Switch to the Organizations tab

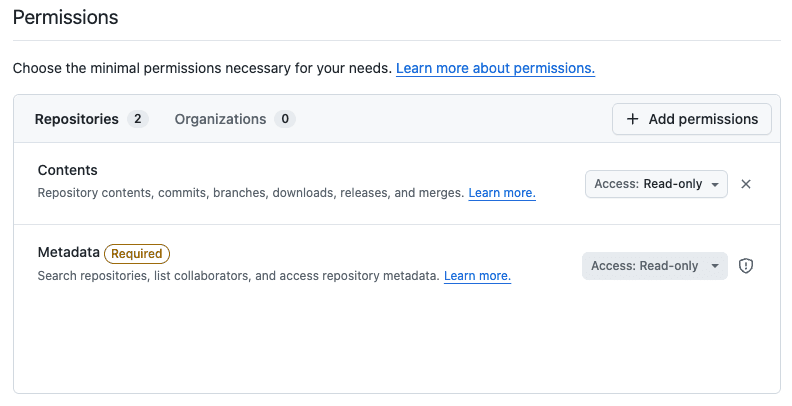tap(235, 119)
